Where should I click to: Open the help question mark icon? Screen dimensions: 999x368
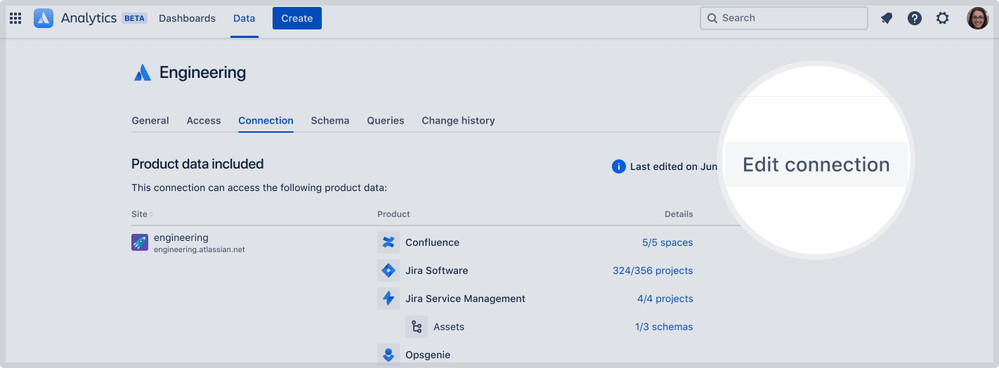pos(914,18)
